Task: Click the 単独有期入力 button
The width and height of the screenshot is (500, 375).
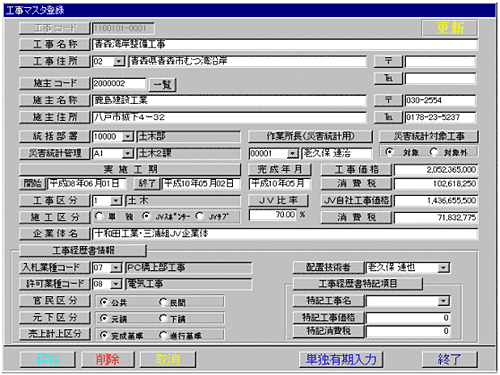Action: click(x=341, y=359)
